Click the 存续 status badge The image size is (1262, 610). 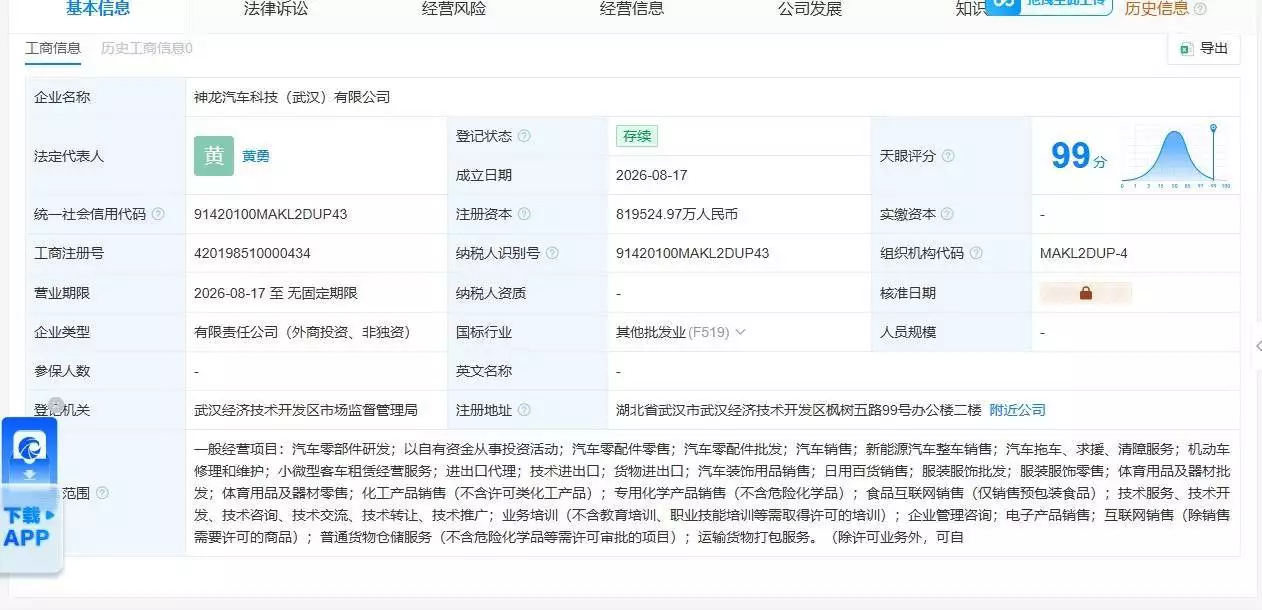point(637,136)
